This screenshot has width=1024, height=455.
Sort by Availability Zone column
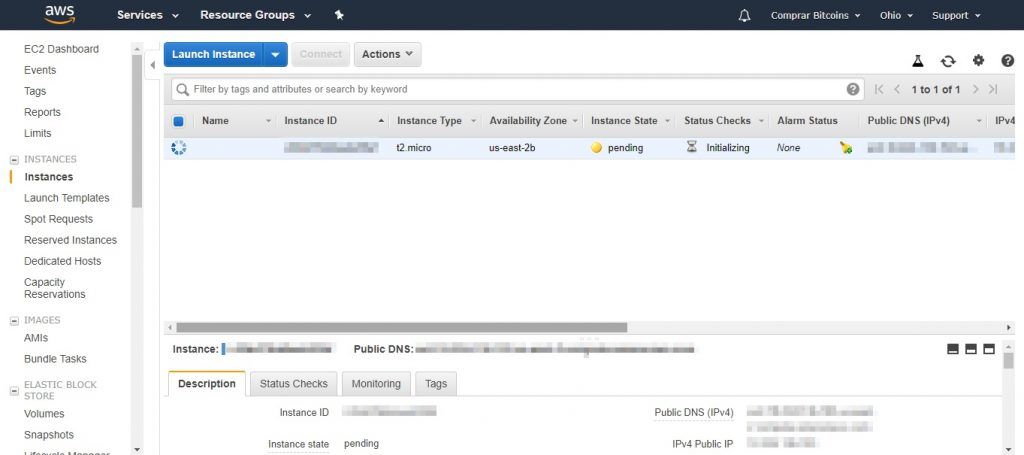[x=528, y=121]
